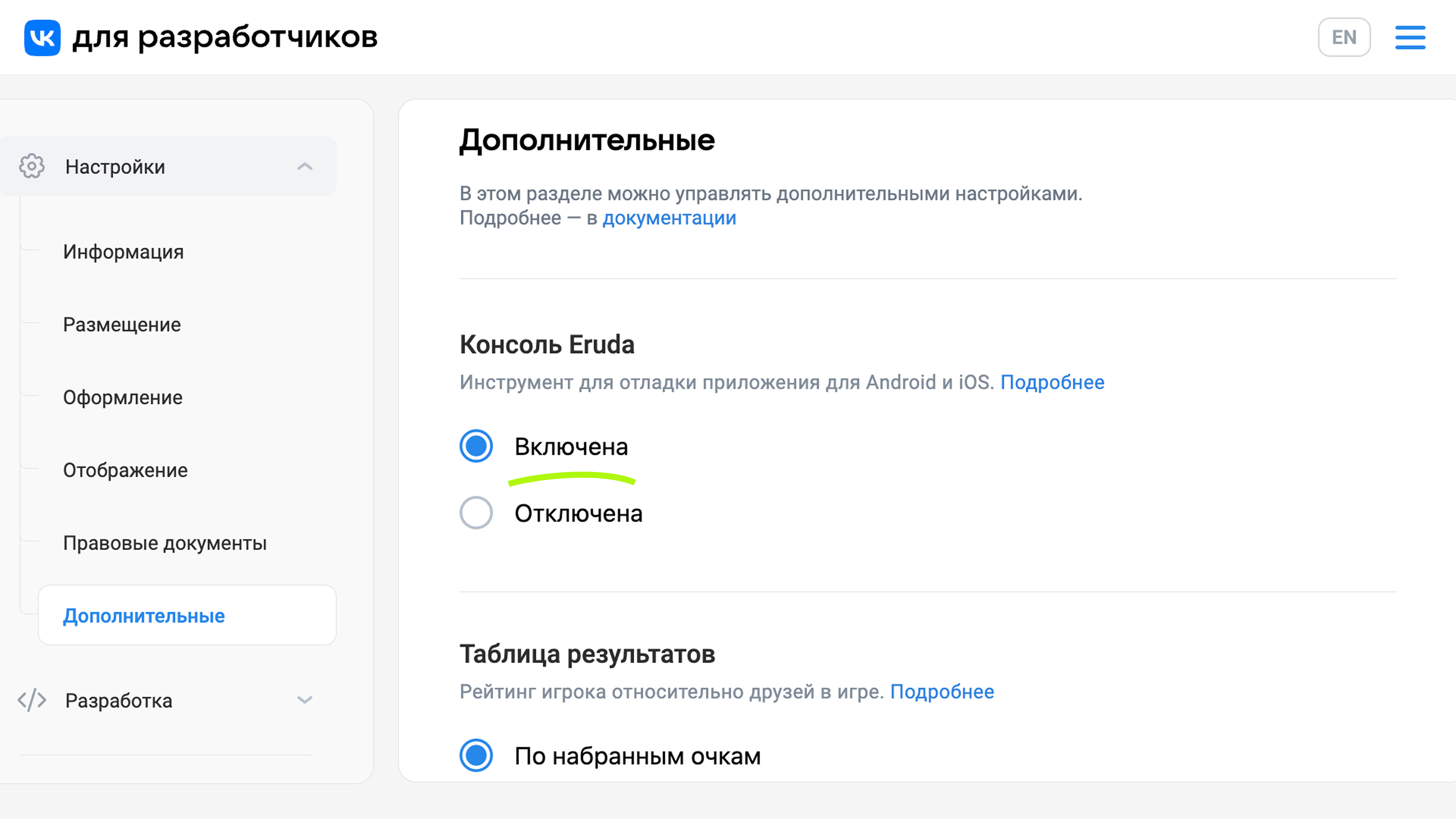This screenshot has height=819, width=1456.
Task: Click the VK logo icon
Action: pos(42,38)
